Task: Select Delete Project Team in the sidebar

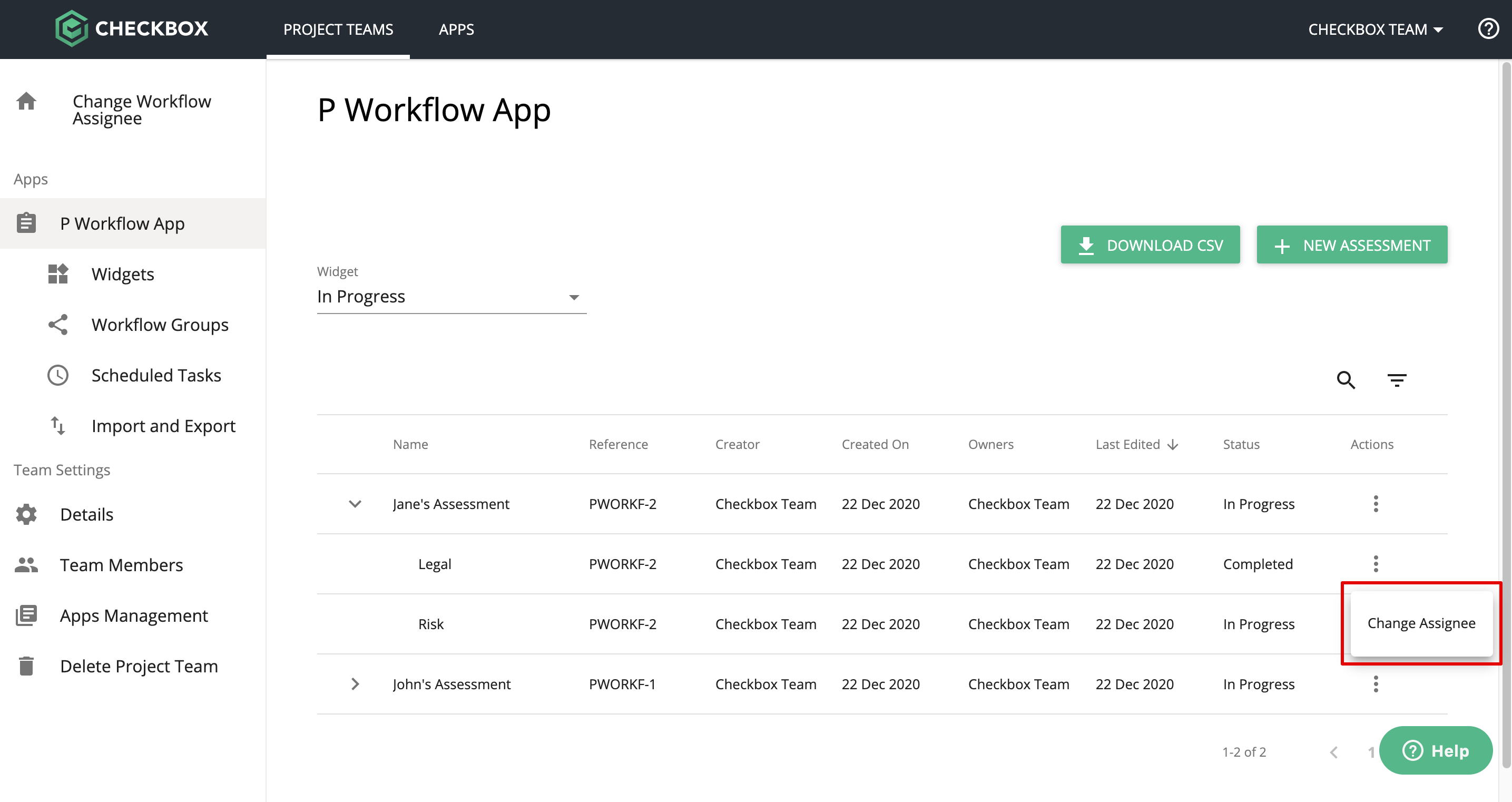Action: 139,666
